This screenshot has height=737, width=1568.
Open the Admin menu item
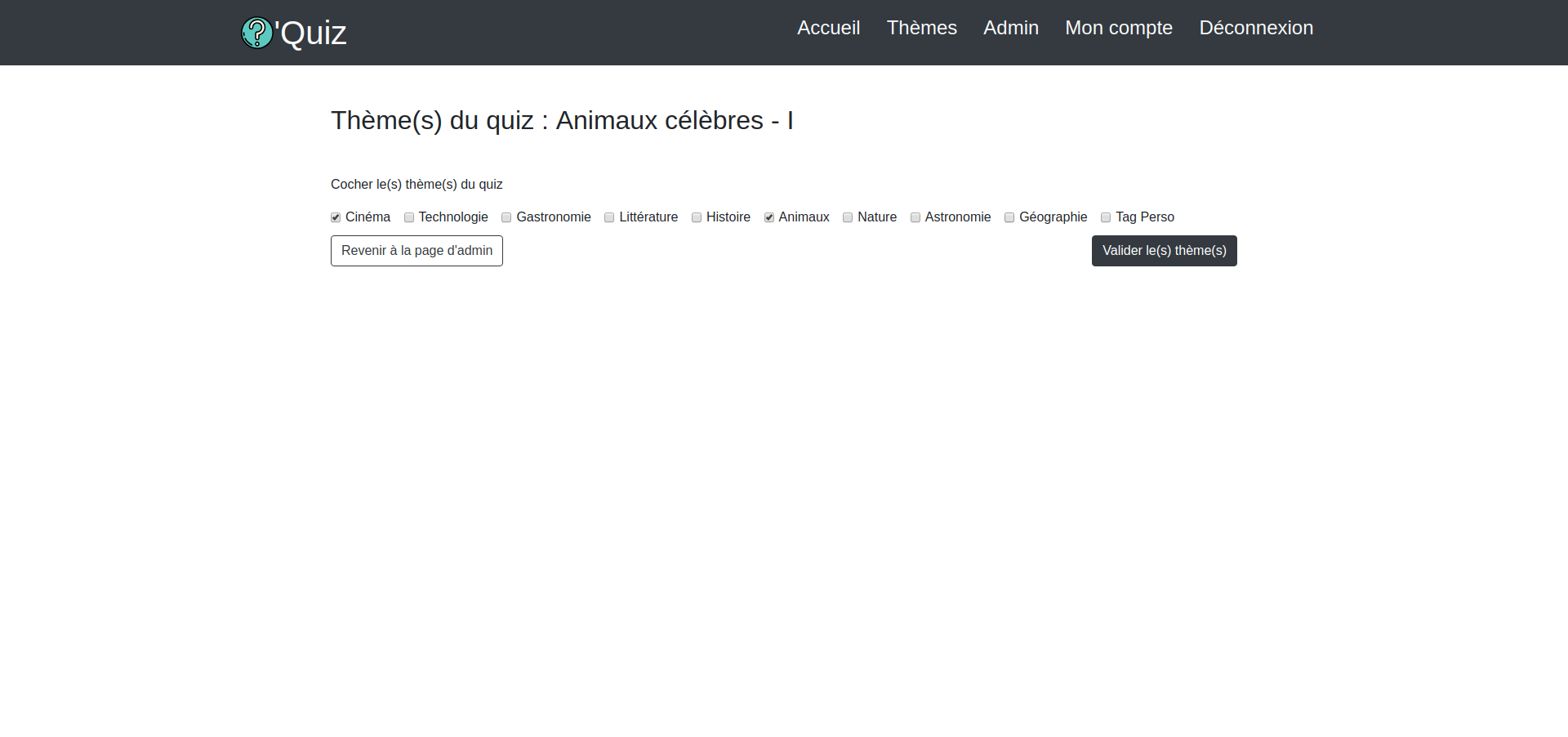pyautogui.click(x=1010, y=28)
